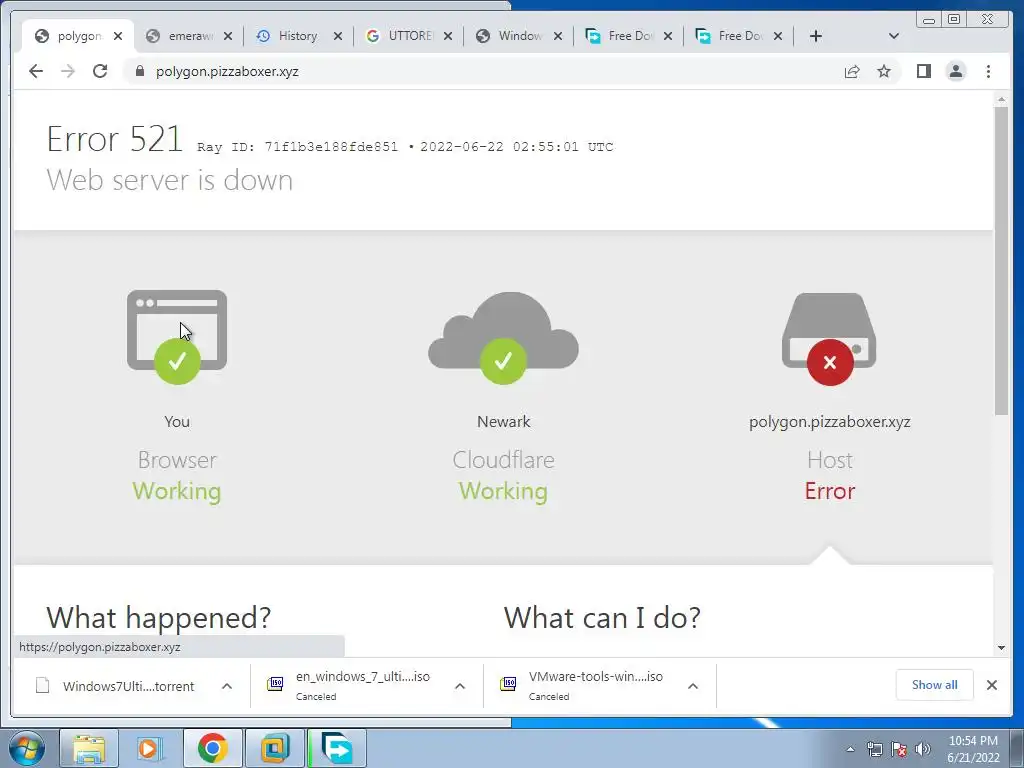Click the Cloudflare cloud icon
1024x768 pixels.
click(504, 338)
